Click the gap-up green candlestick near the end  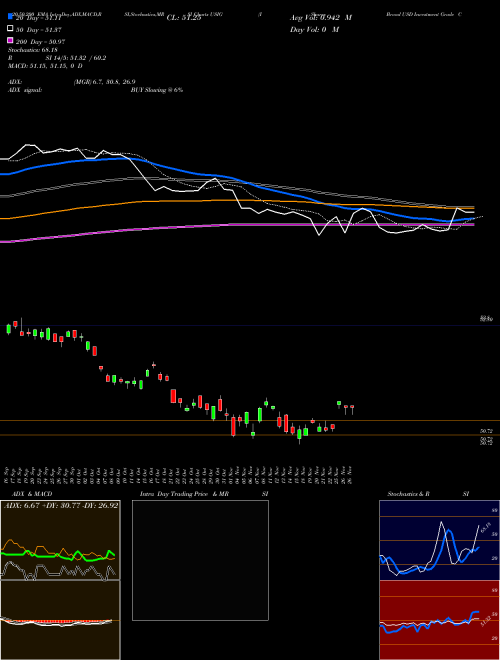pos(339,403)
